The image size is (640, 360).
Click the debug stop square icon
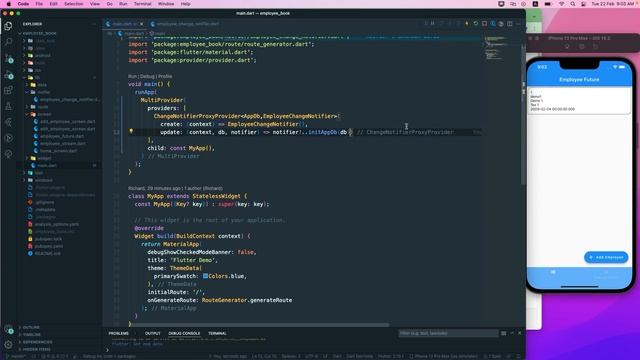point(484,24)
